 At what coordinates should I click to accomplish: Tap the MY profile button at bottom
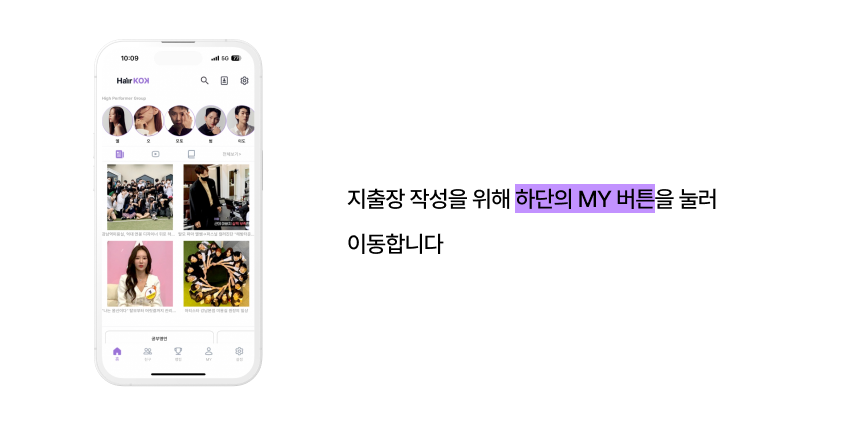tap(208, 354)
